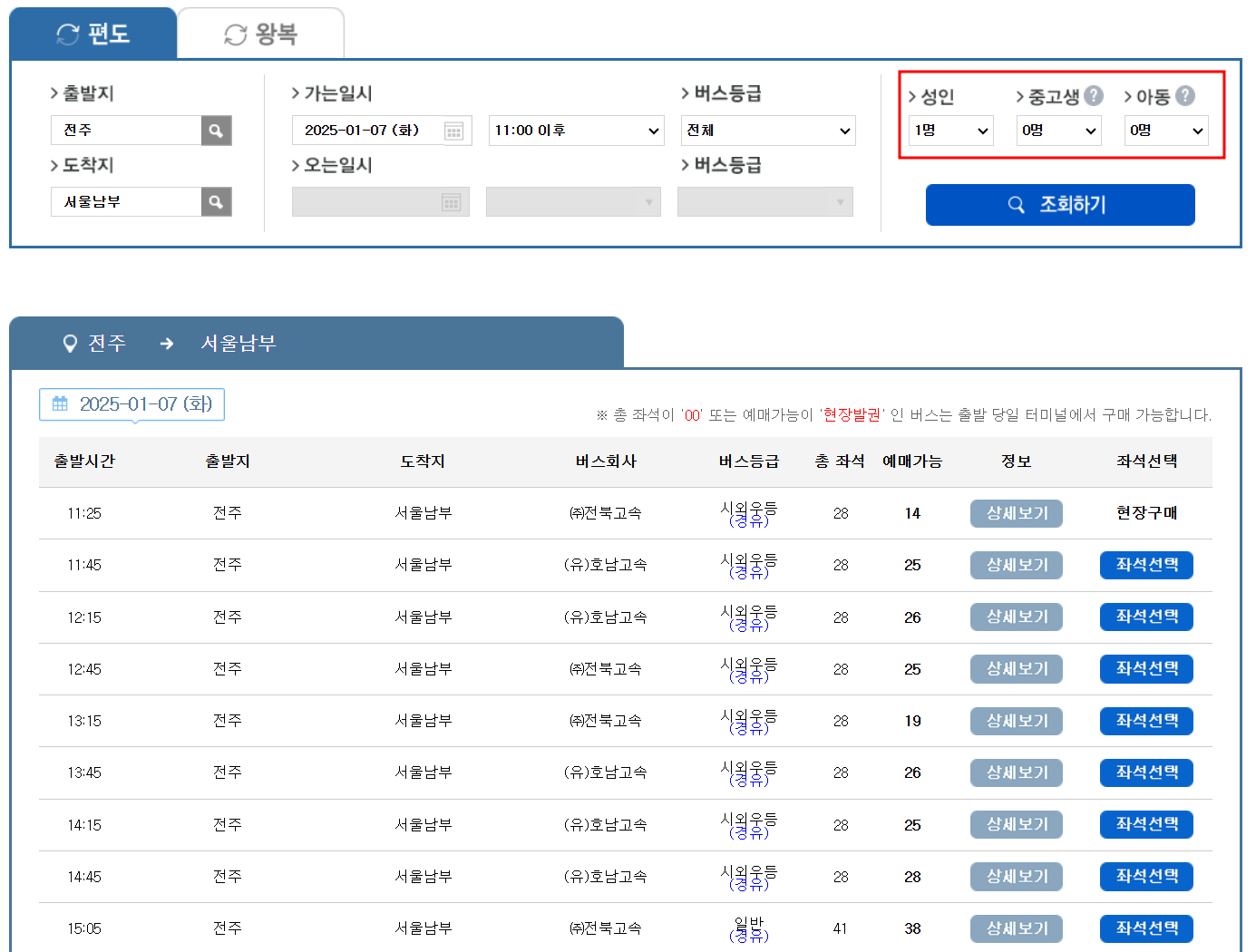The image size is (1256, 952).
Task: Switch to the 왕복 tab
Action: 261,34
